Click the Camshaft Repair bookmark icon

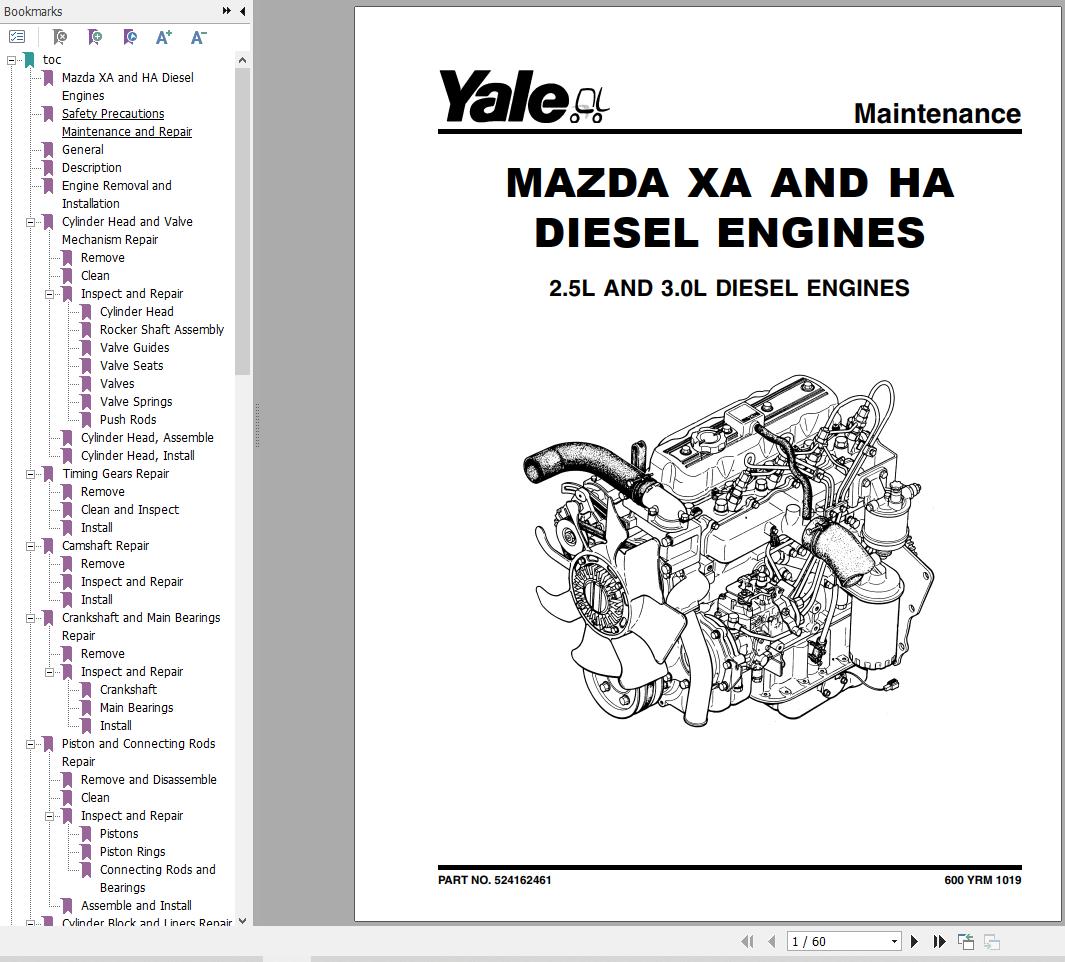click(48, 546)
